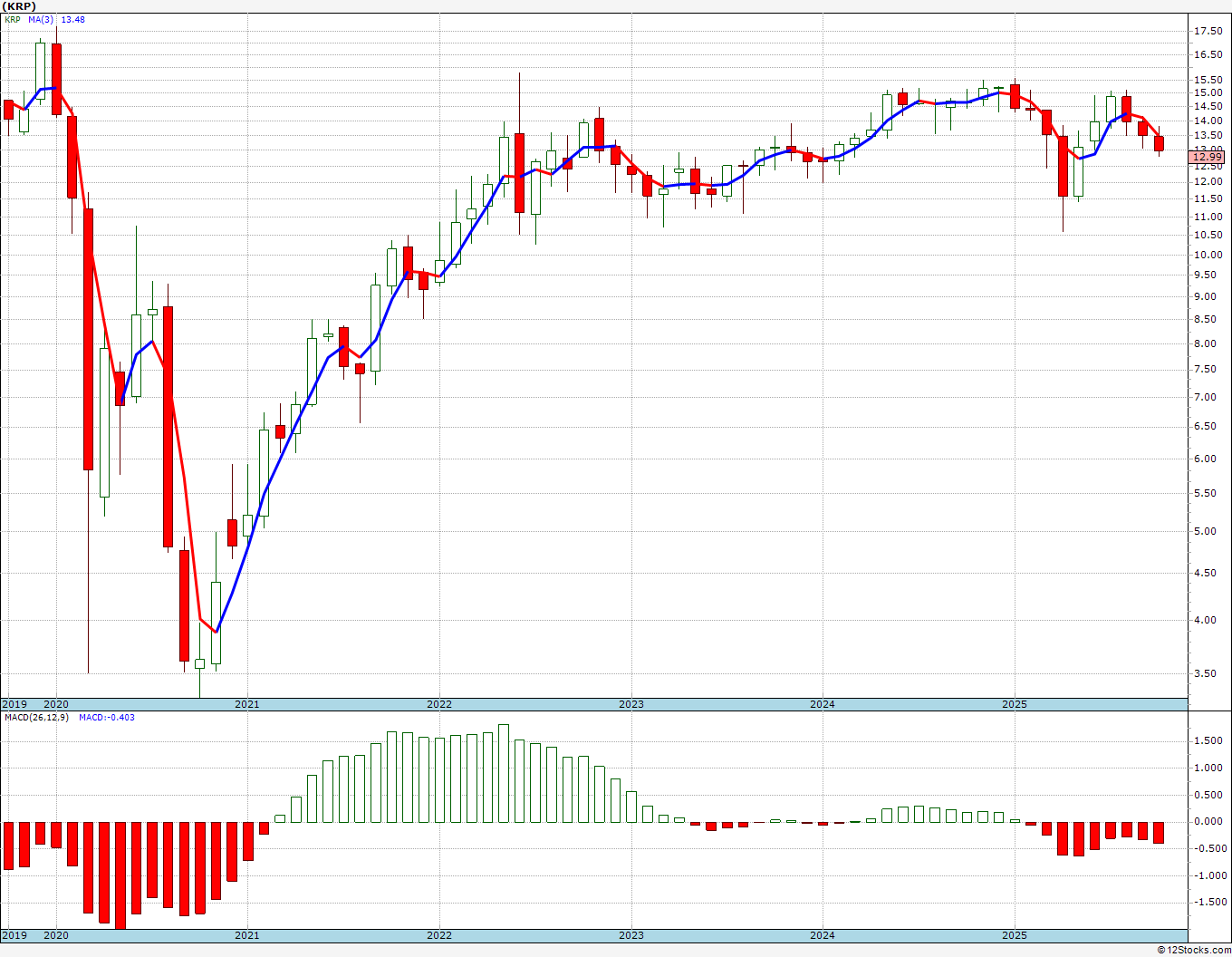This screenshot has width=1232, height=957.
Task: Click the 14.50 price axis label
Action: pyautogui.click(x=1208, y=106)
